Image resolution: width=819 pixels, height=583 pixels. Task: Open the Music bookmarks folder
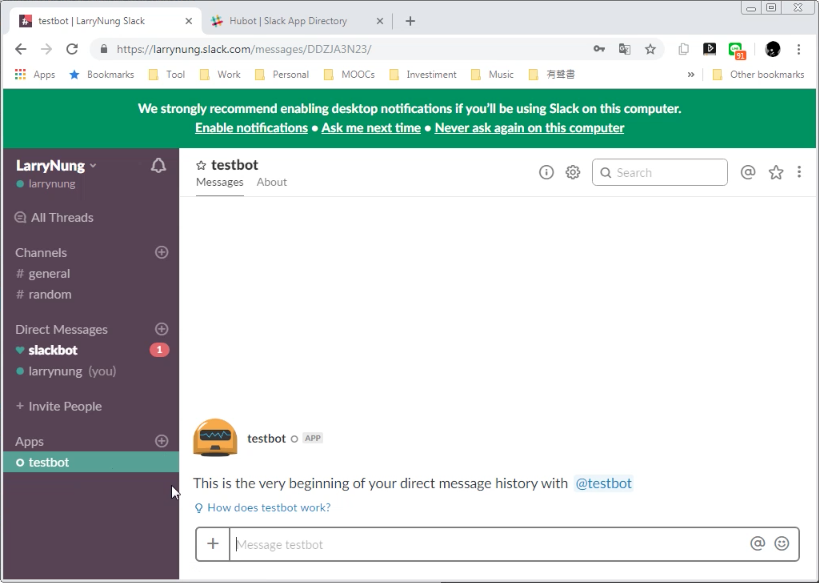[493, 75]
